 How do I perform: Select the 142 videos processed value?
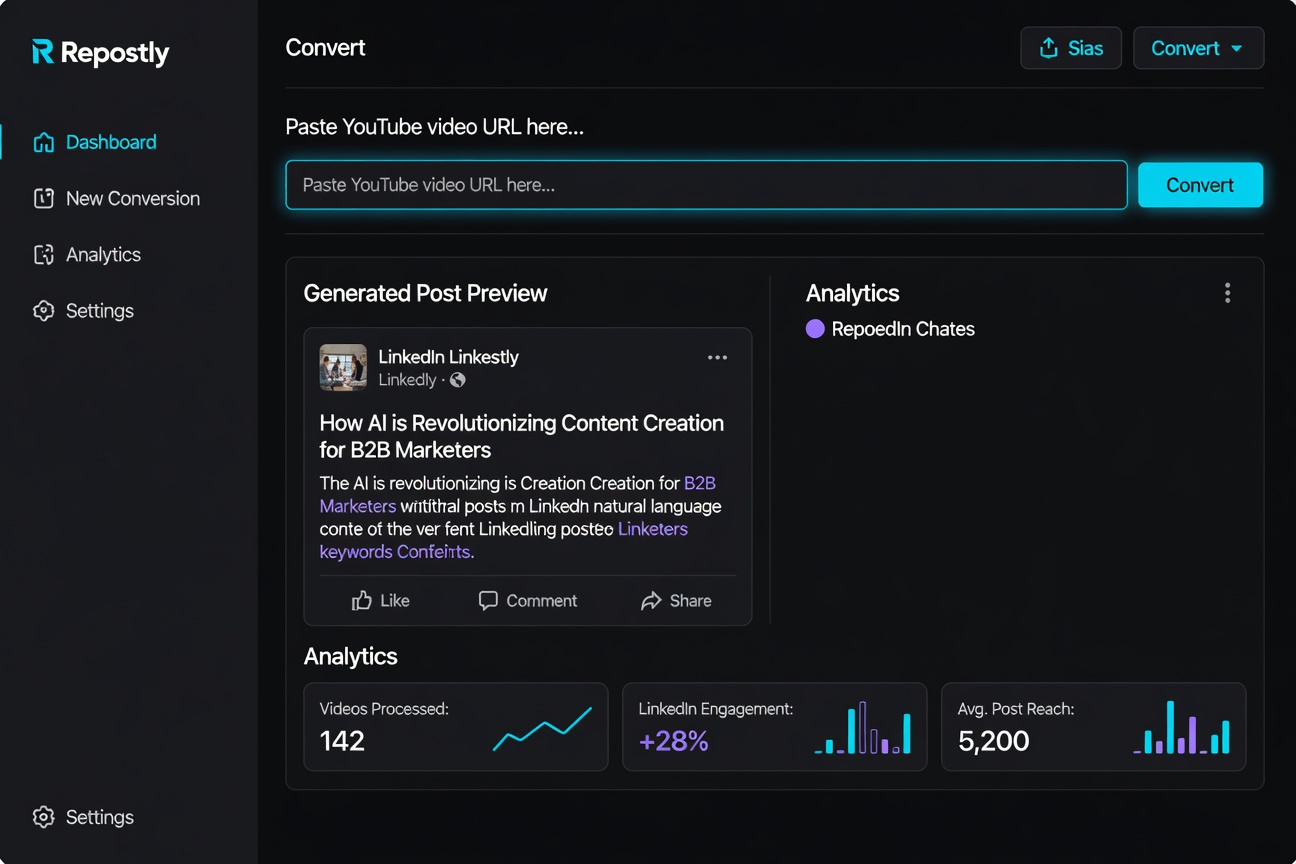tap(342, 741)
